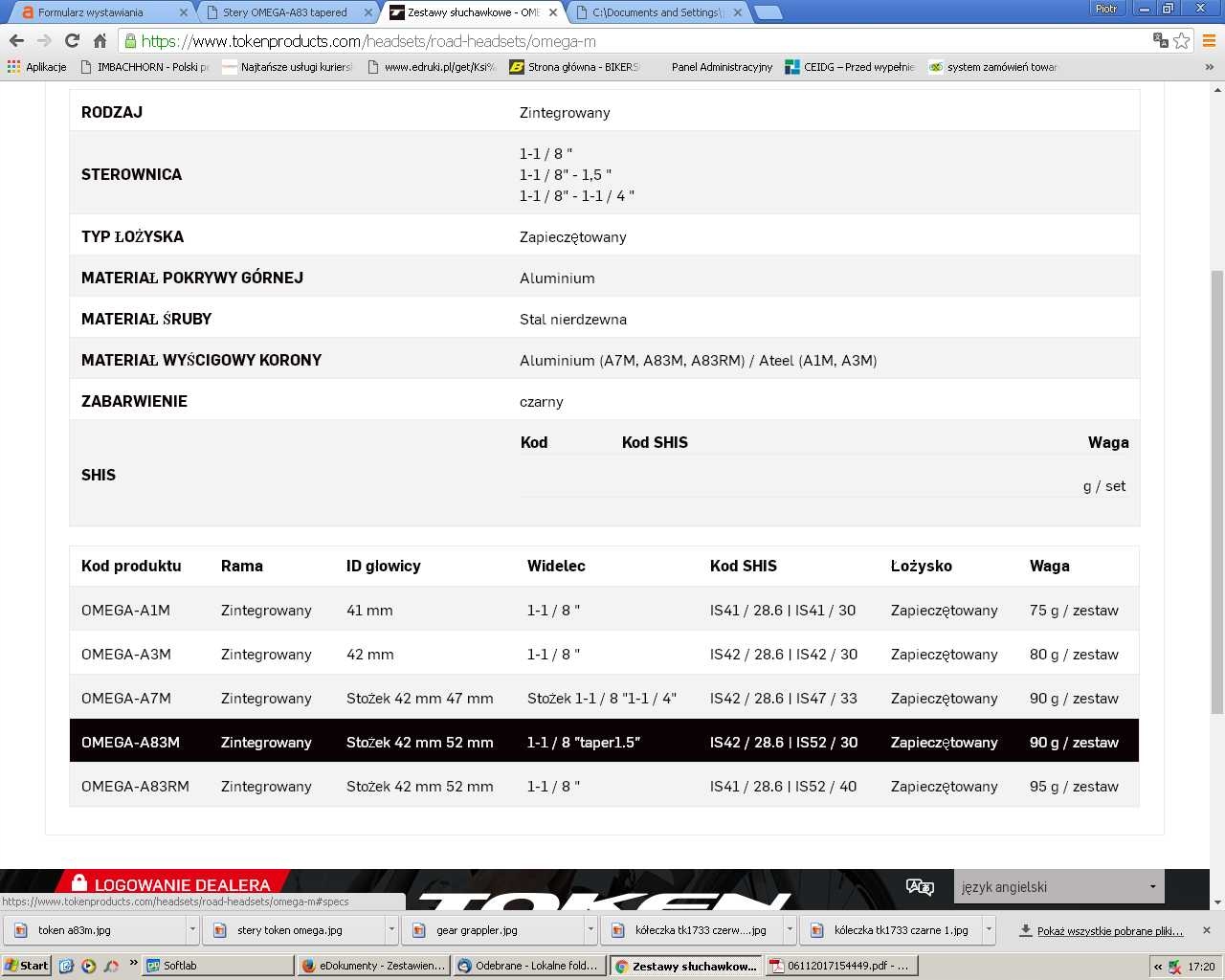This screenshot has height=980, width=1225.
Task: Reload the page with the refresh icon
Action: [72, 41]
